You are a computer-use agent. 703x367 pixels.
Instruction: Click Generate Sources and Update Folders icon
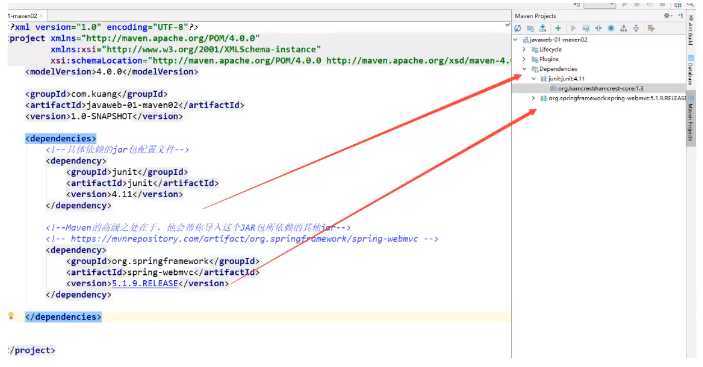530,28
